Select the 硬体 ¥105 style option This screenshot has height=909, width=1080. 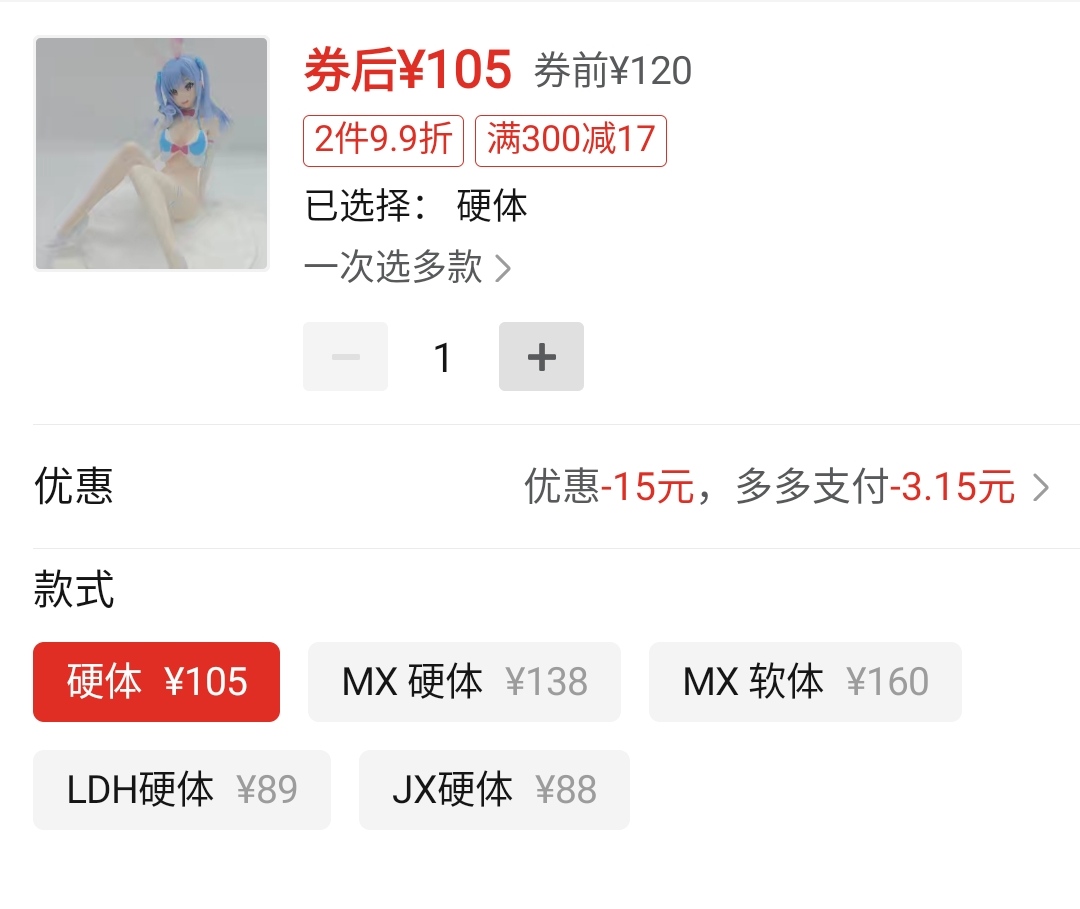[x=156, y=682]
